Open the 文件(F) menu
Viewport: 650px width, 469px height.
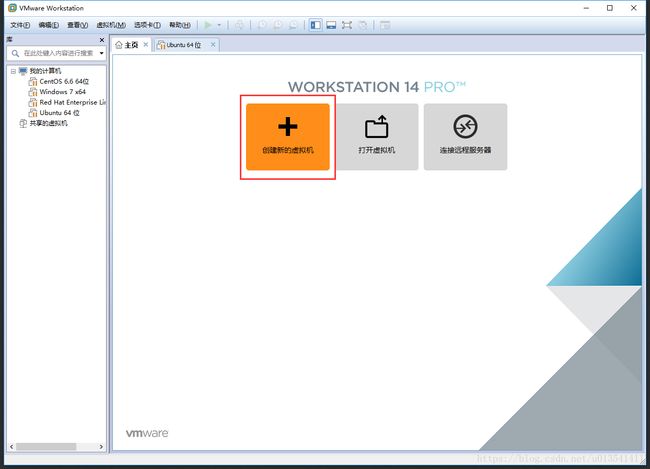[20, 25]
